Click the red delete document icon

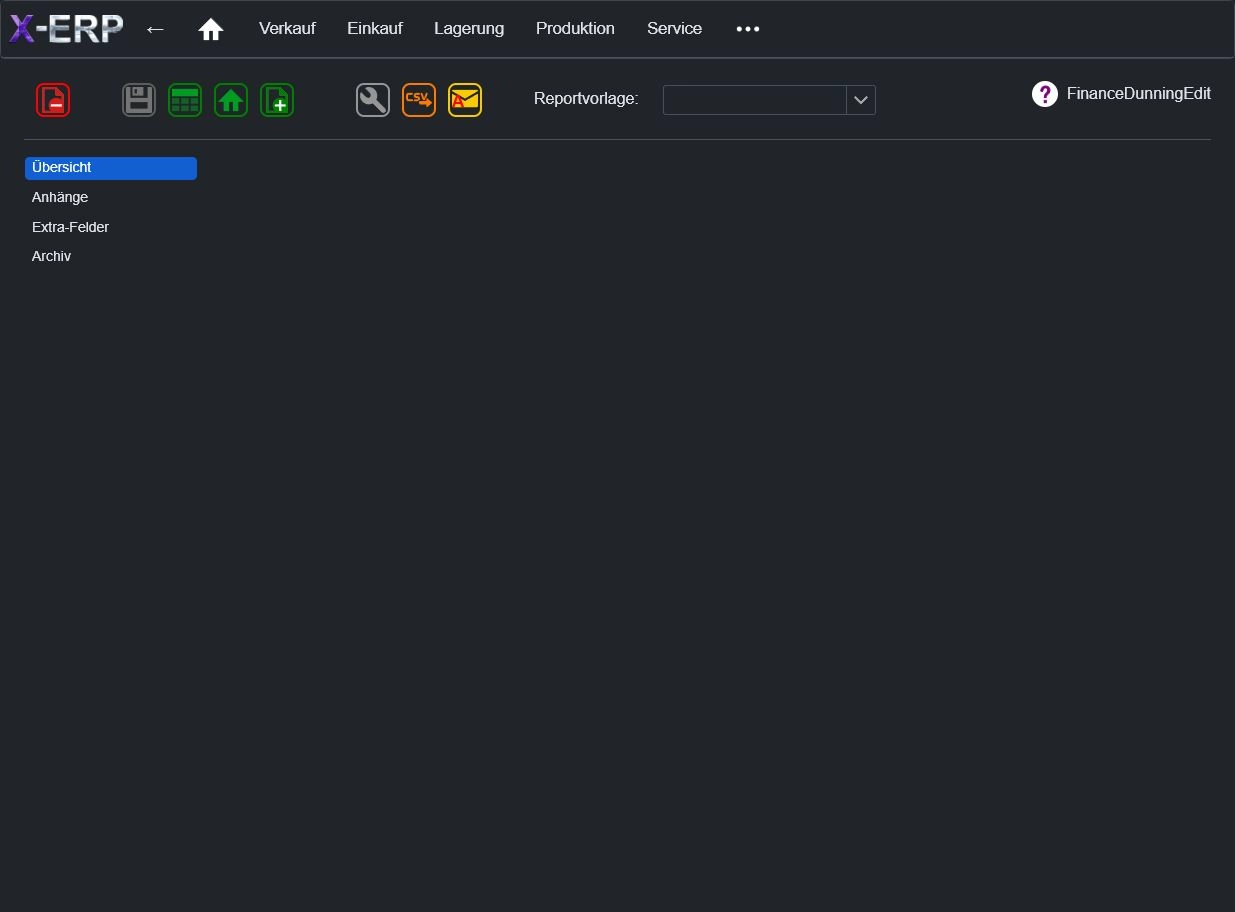coord(53,100)
